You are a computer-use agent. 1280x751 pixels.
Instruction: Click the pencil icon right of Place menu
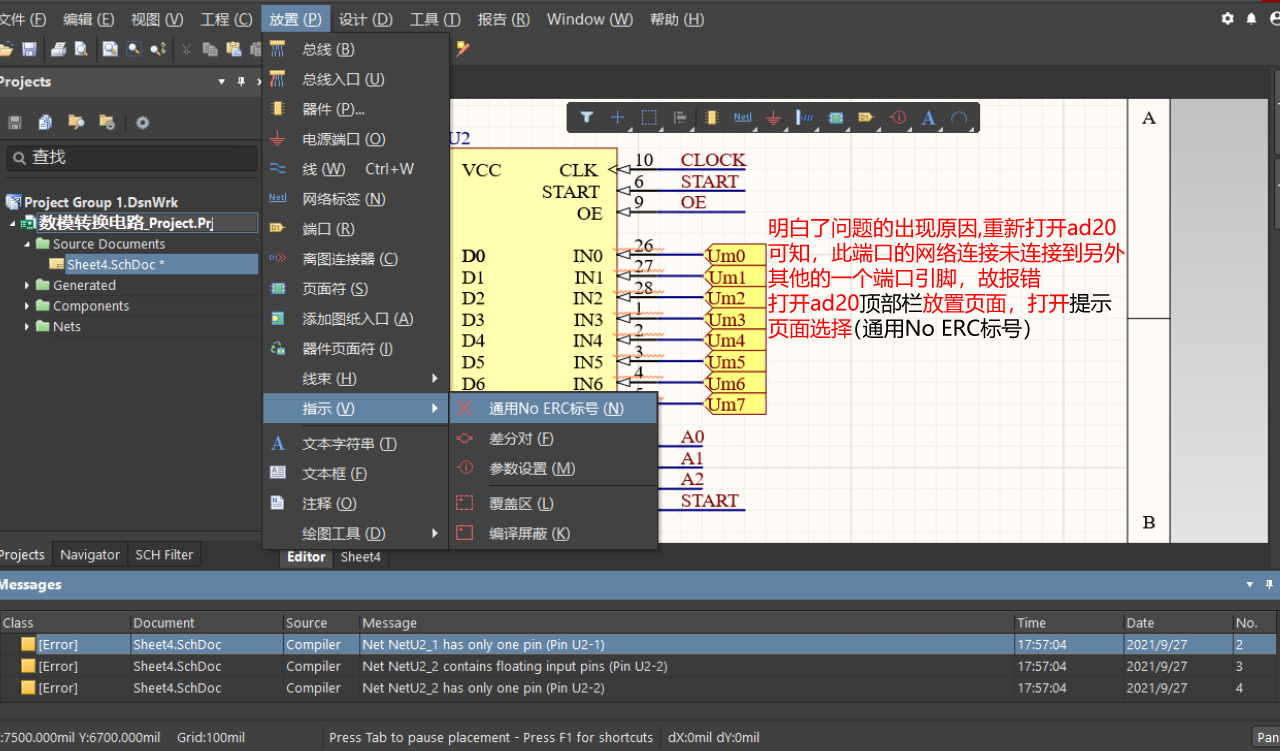462,48
